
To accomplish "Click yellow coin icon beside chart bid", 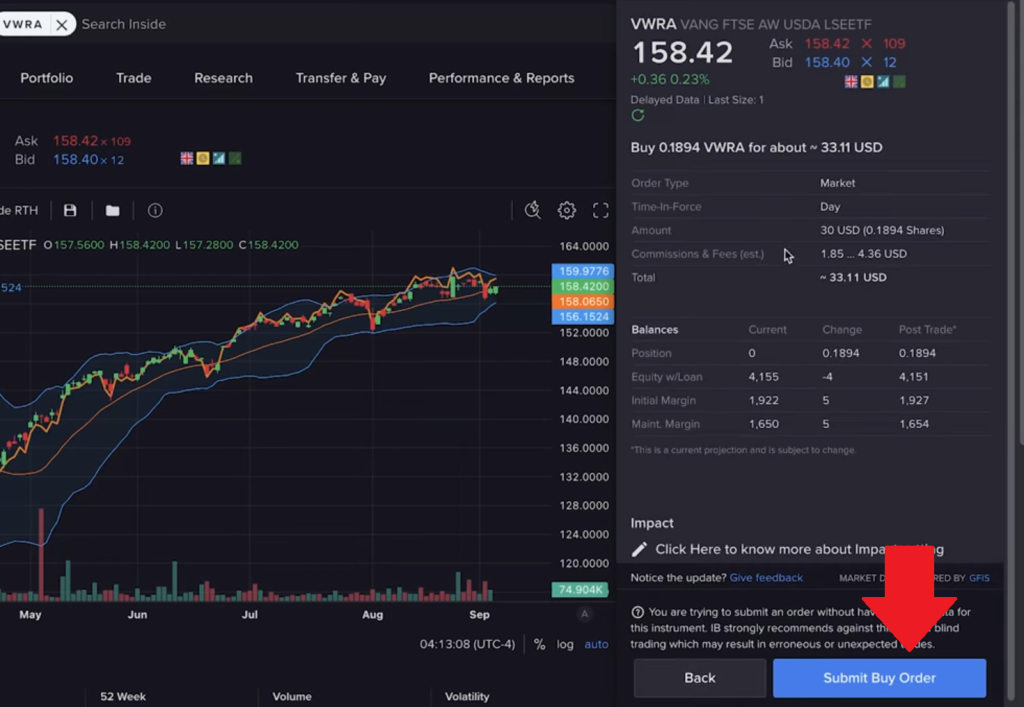I will (203, 158).
